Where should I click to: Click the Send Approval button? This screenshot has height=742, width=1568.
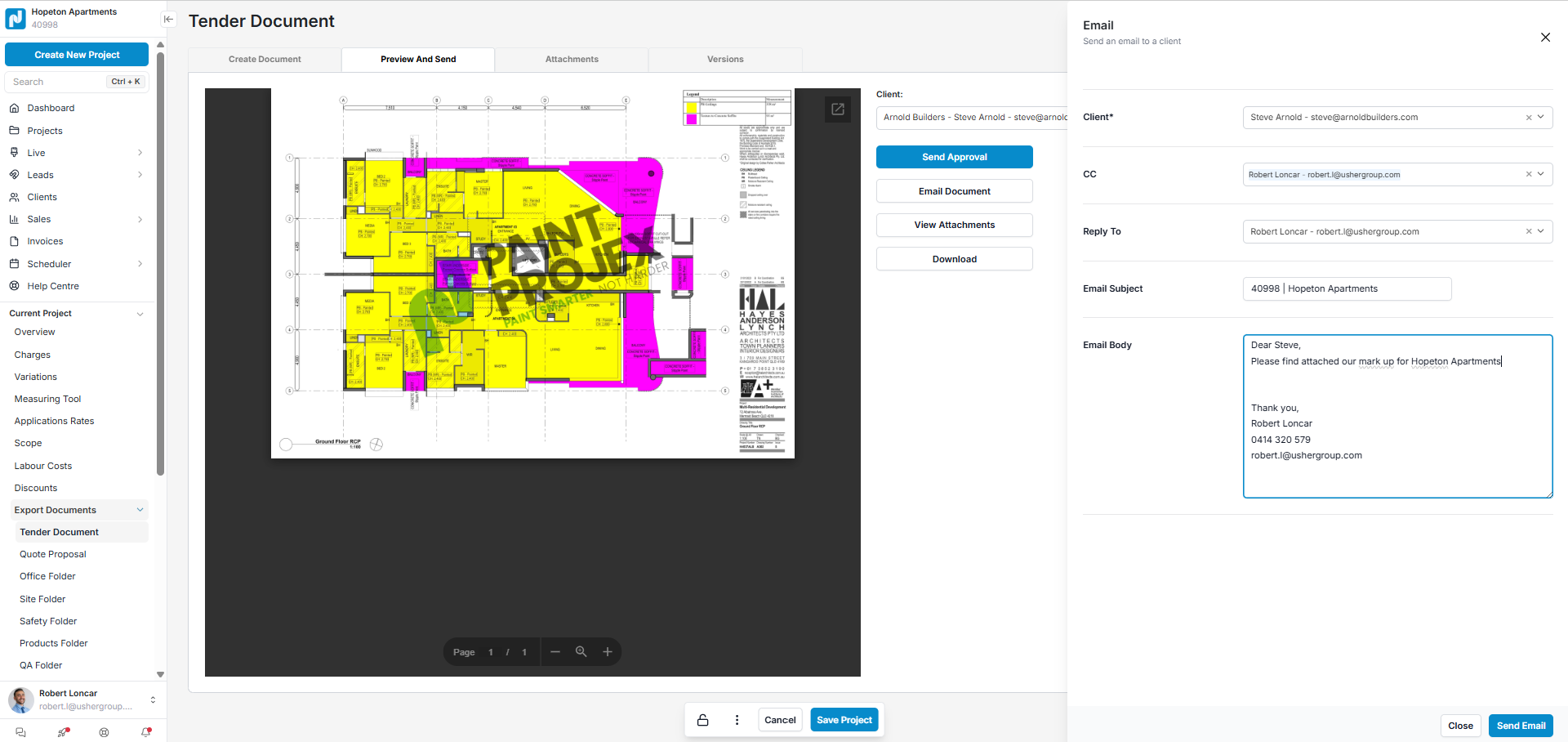coord(954,157)
